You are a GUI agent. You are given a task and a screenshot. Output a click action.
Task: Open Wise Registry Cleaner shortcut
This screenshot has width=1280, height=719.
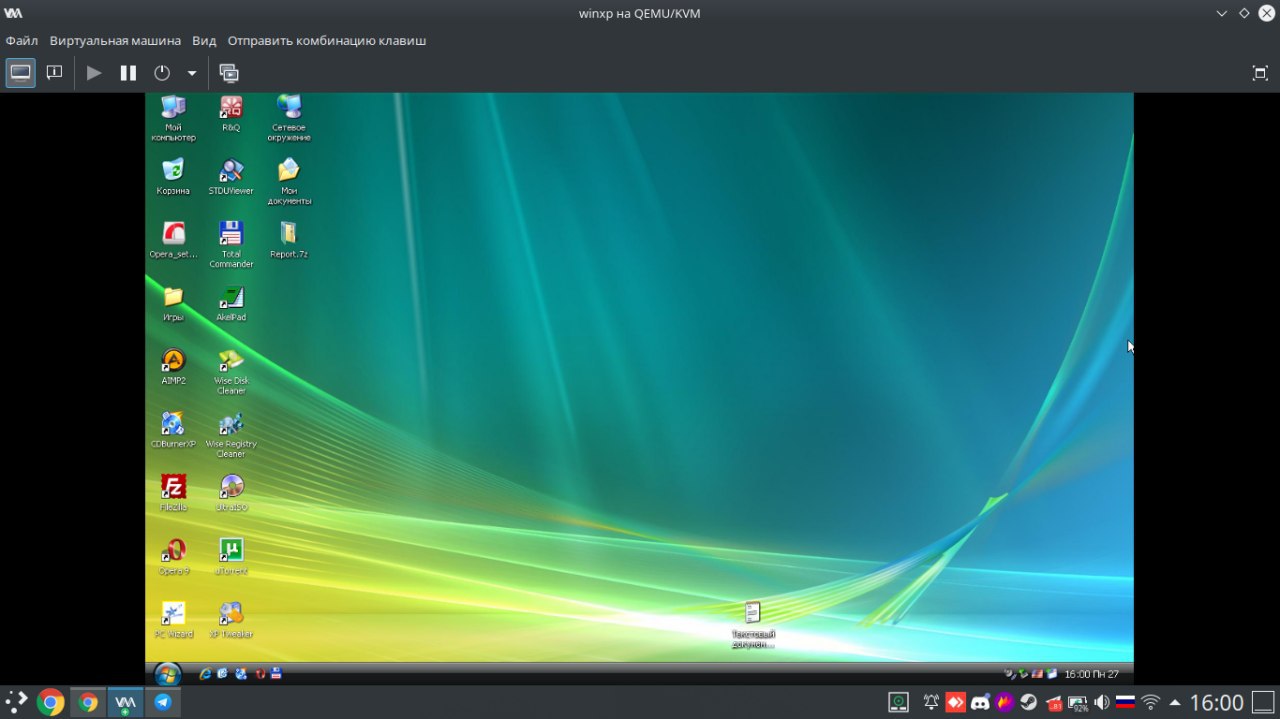point(231,435)
